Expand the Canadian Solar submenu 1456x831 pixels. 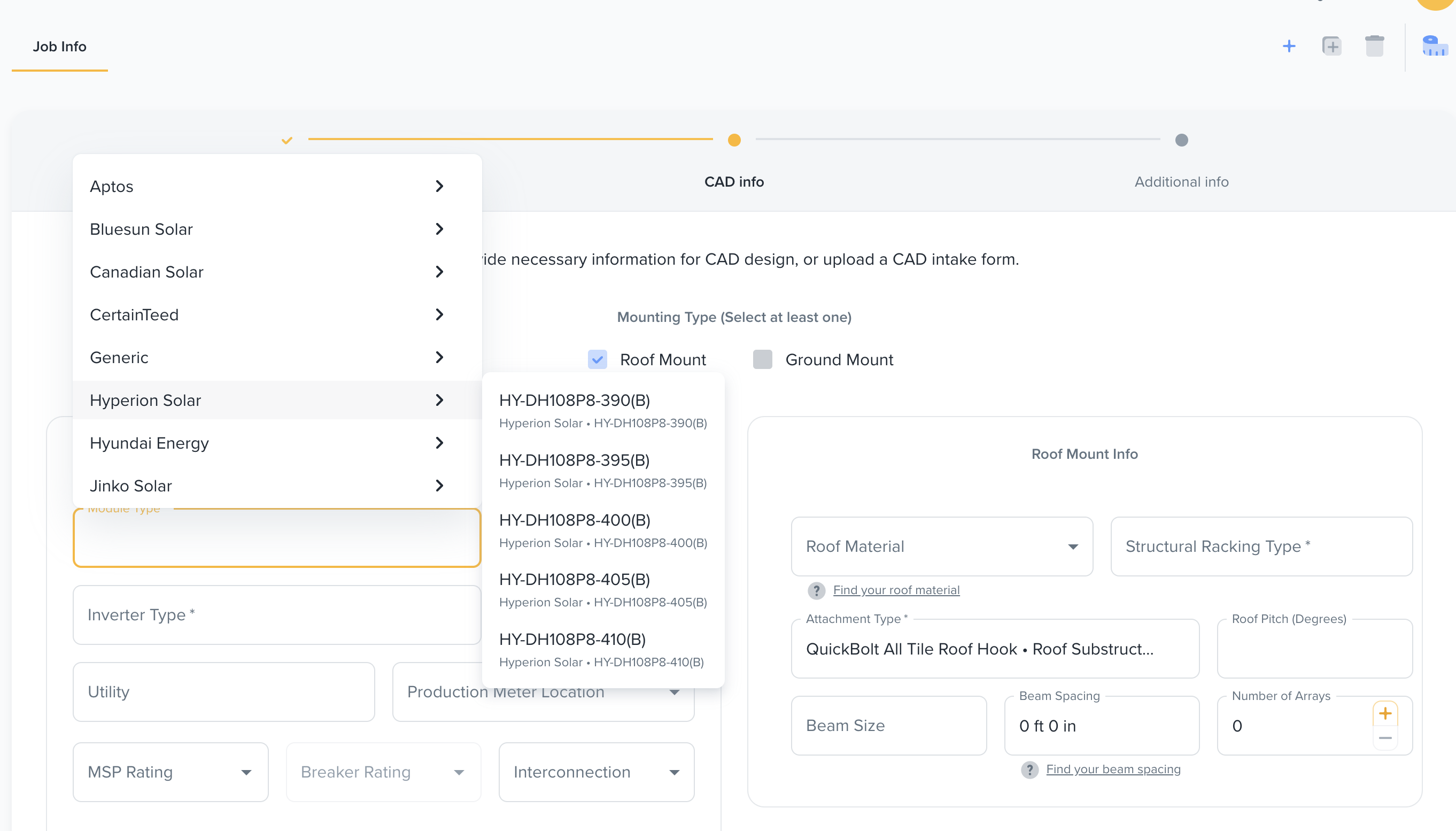pyautogui.click(x=277, y=272)
